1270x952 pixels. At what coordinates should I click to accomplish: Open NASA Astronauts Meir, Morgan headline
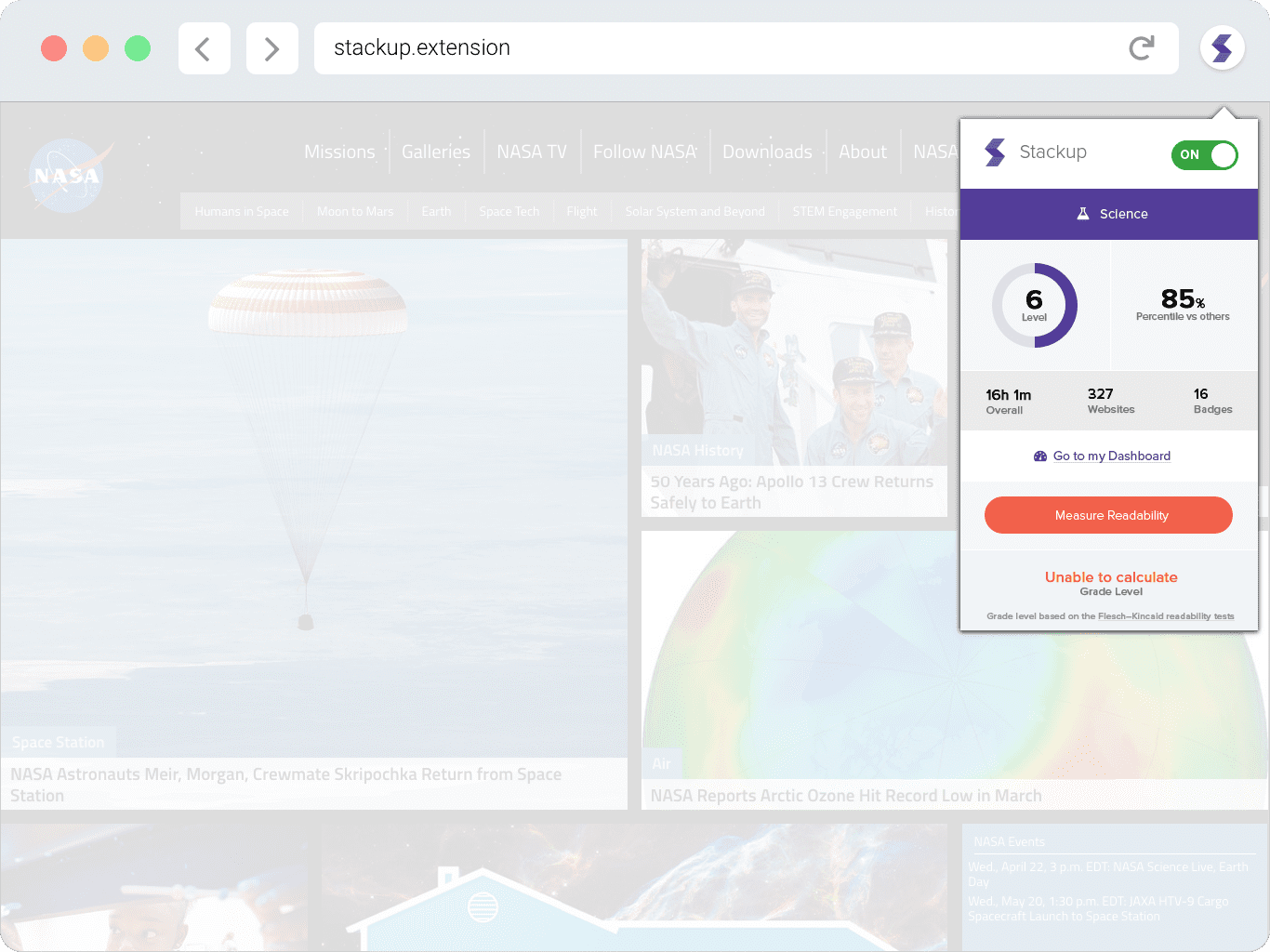(286, 785)
